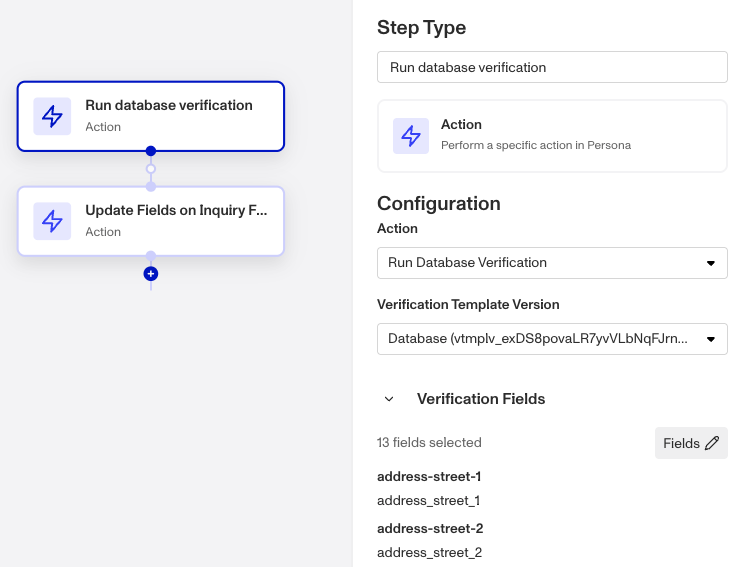Click the address-street-1 field label

click(429, 476)
